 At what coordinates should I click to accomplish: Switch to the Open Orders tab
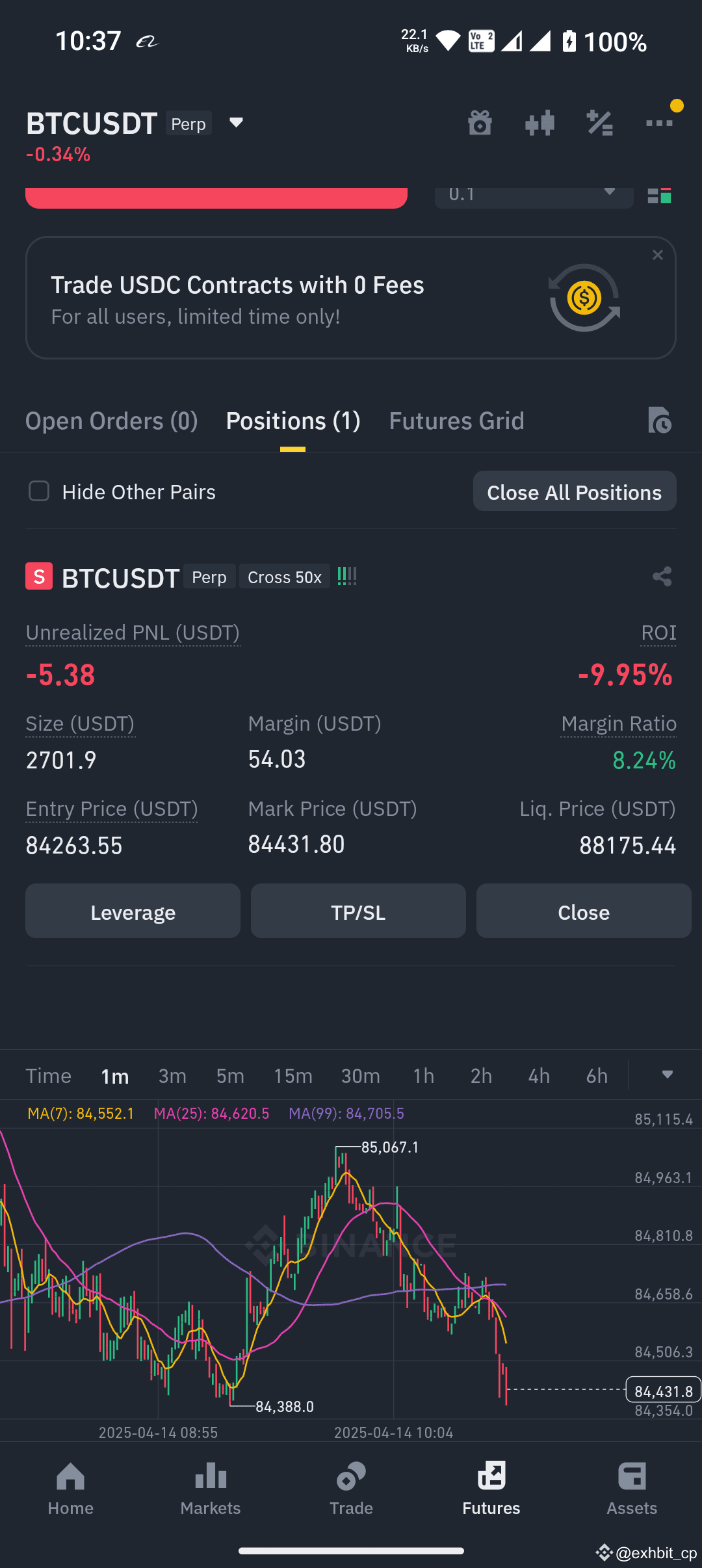[x=112, y=421]
